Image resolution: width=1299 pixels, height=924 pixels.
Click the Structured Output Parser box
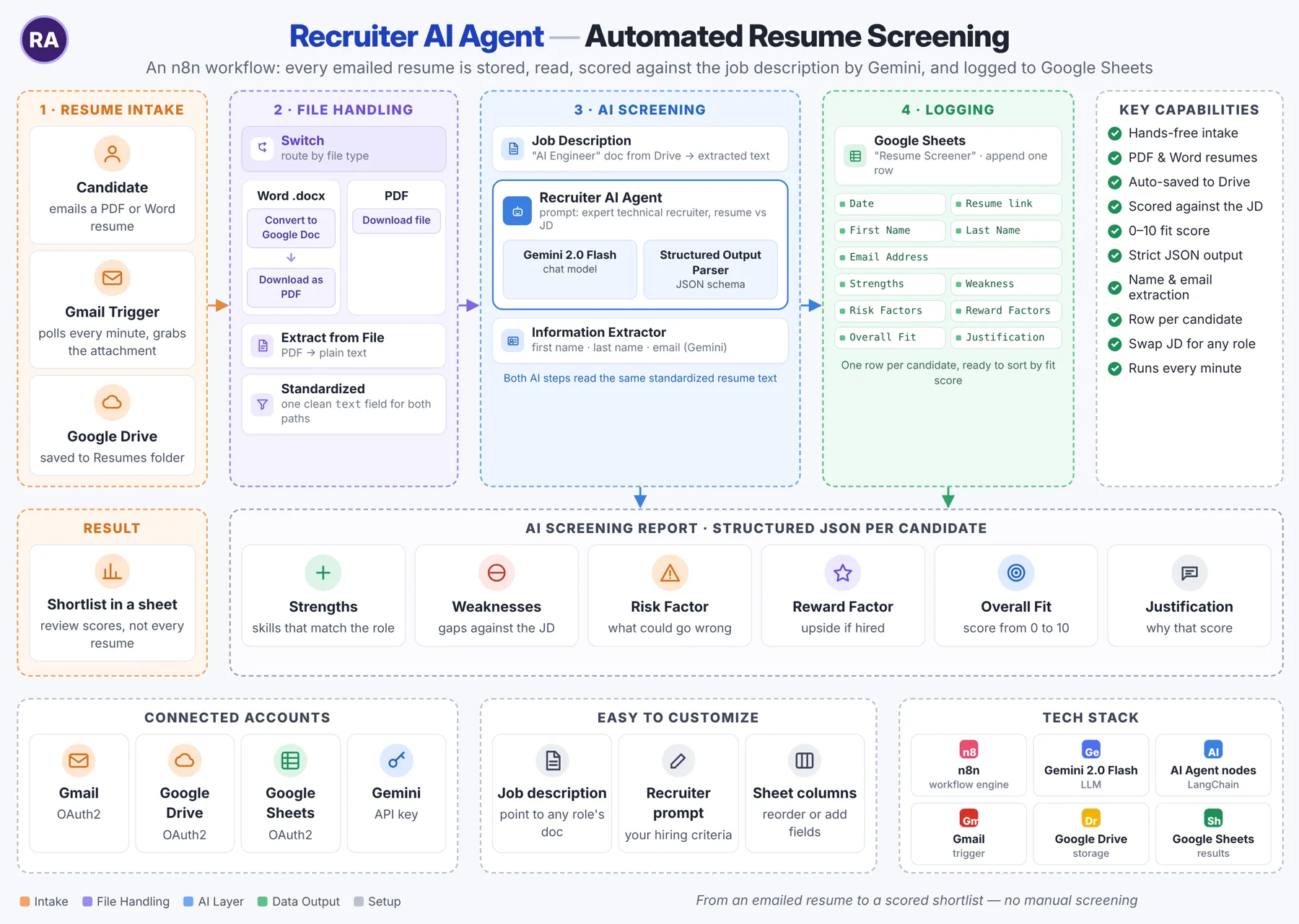(x=710, y=269)
